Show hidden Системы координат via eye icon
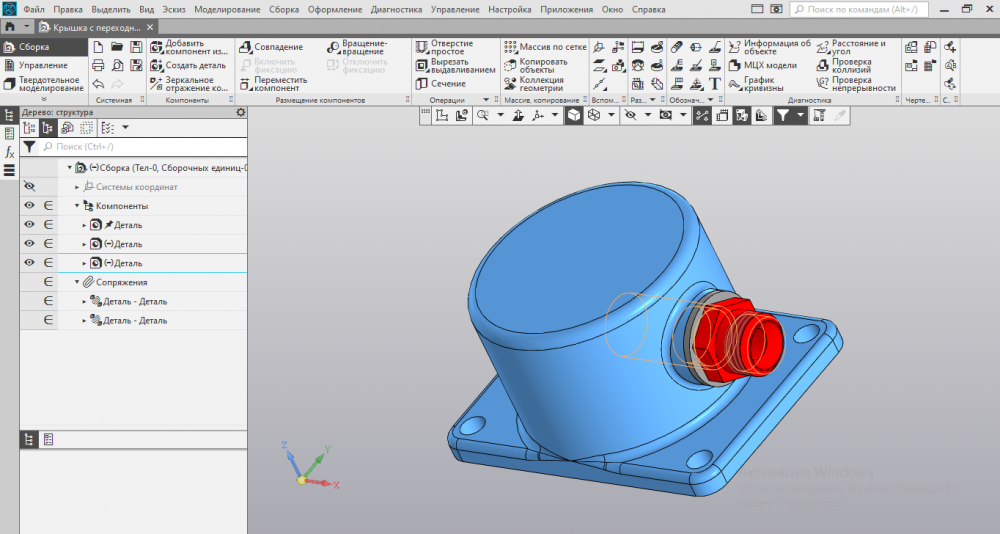1000x534 pixels. 29,186
